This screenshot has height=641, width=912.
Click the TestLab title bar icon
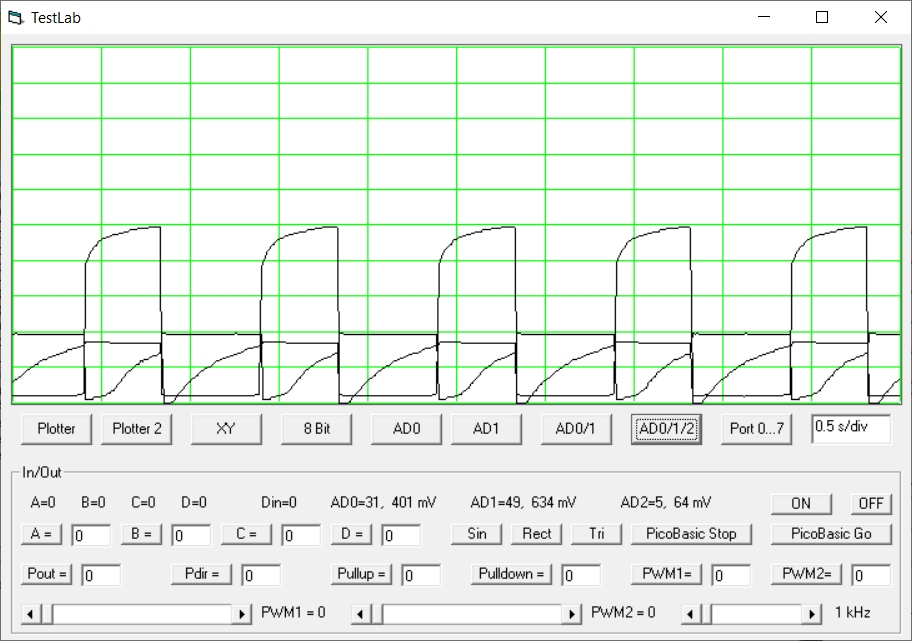coord(15,17)
